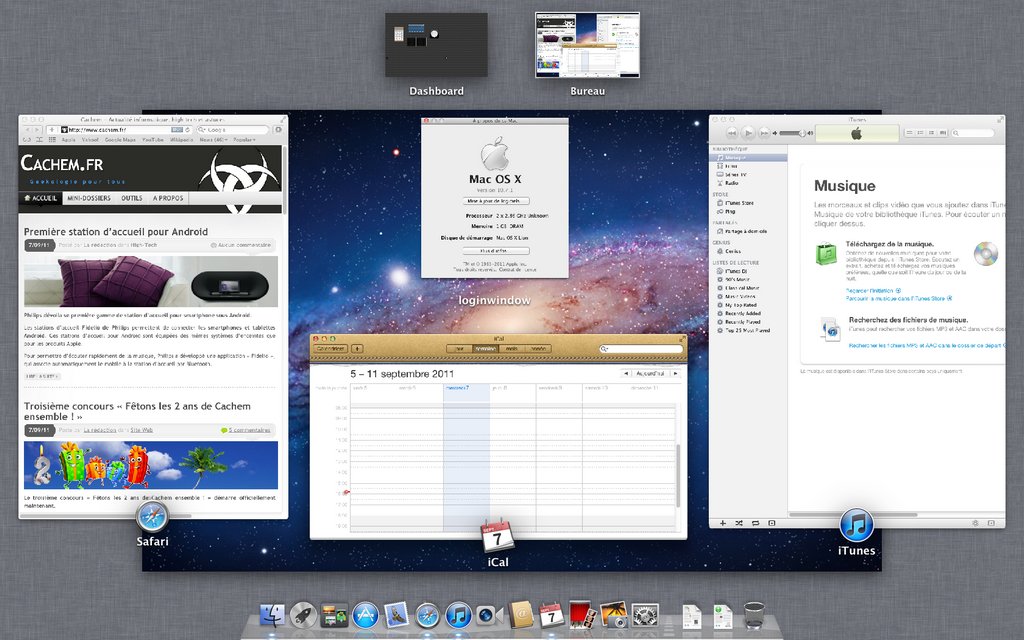Switch iTunes to album list view

pos(920,133)
